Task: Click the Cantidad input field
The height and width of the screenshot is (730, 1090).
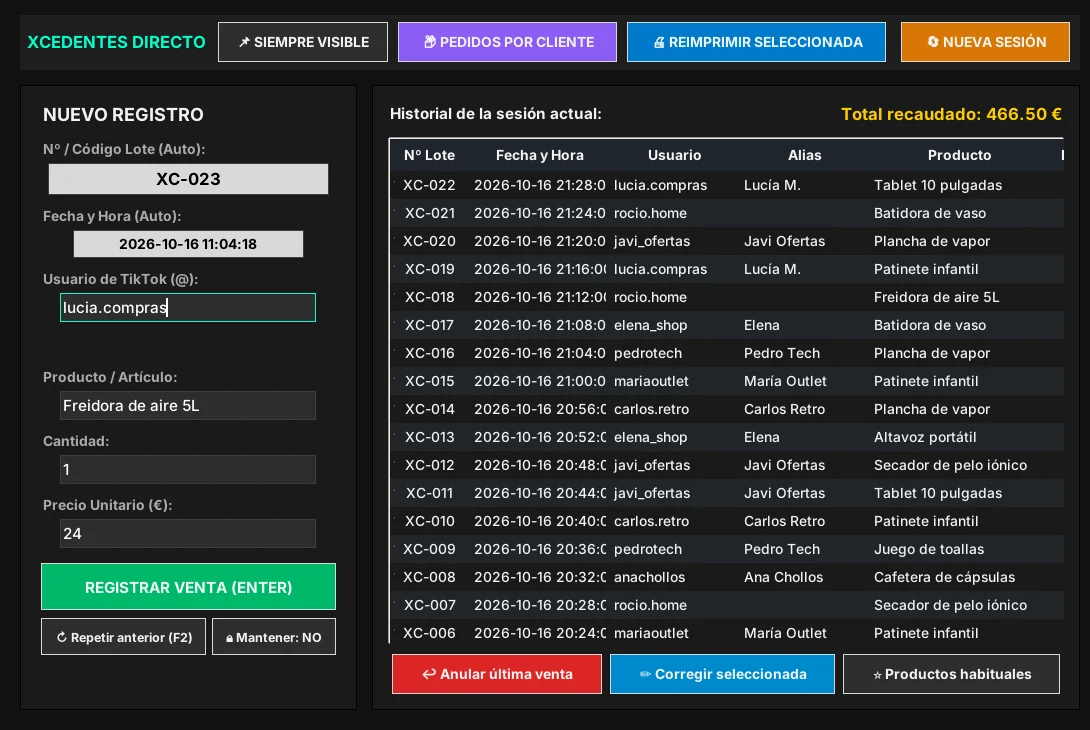Action: pos(188,469)
